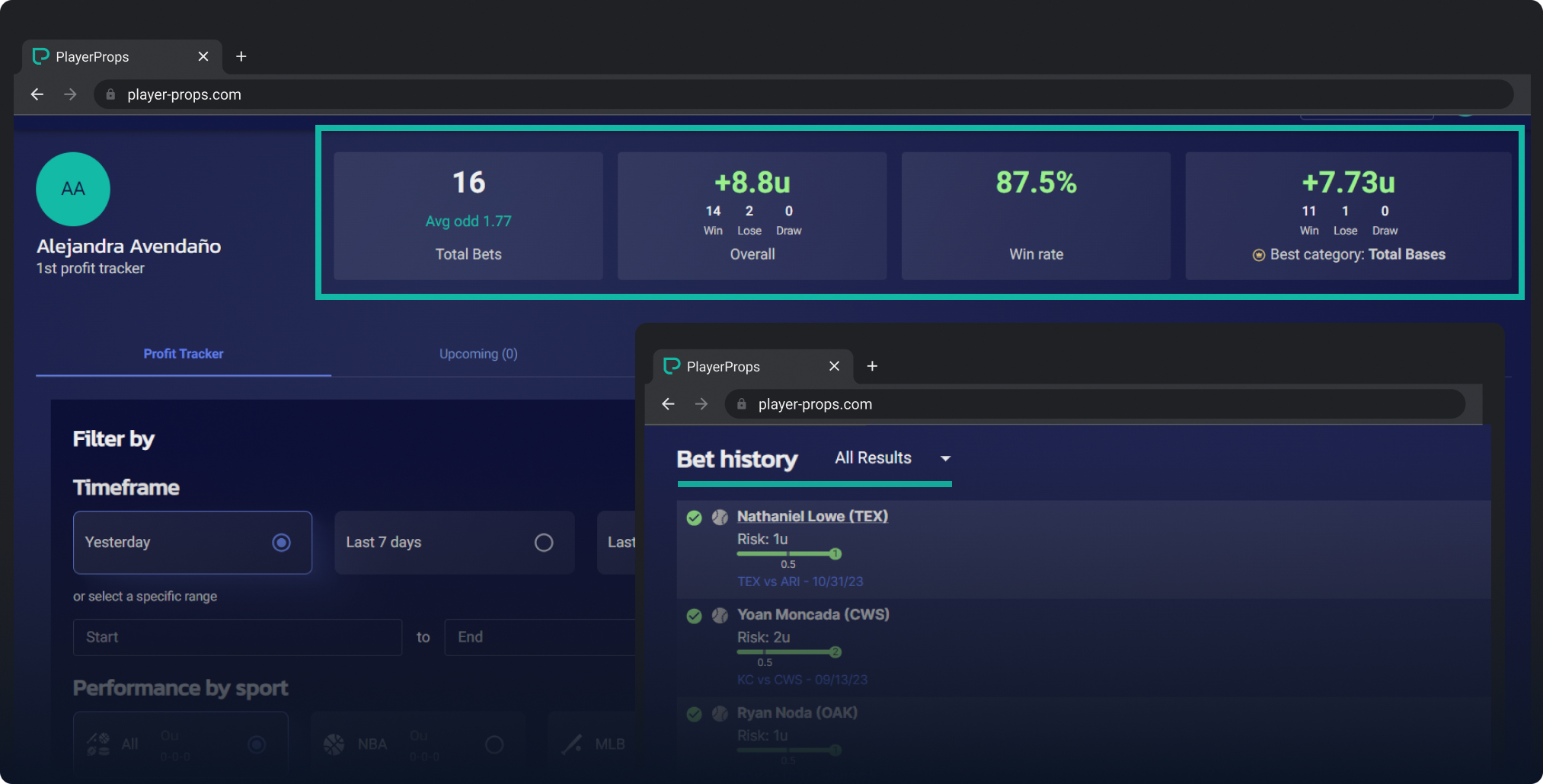The image size is (1543, 784).
Task: Click the forward arrow in inner browser window
Action: click(x=701, y=404)
